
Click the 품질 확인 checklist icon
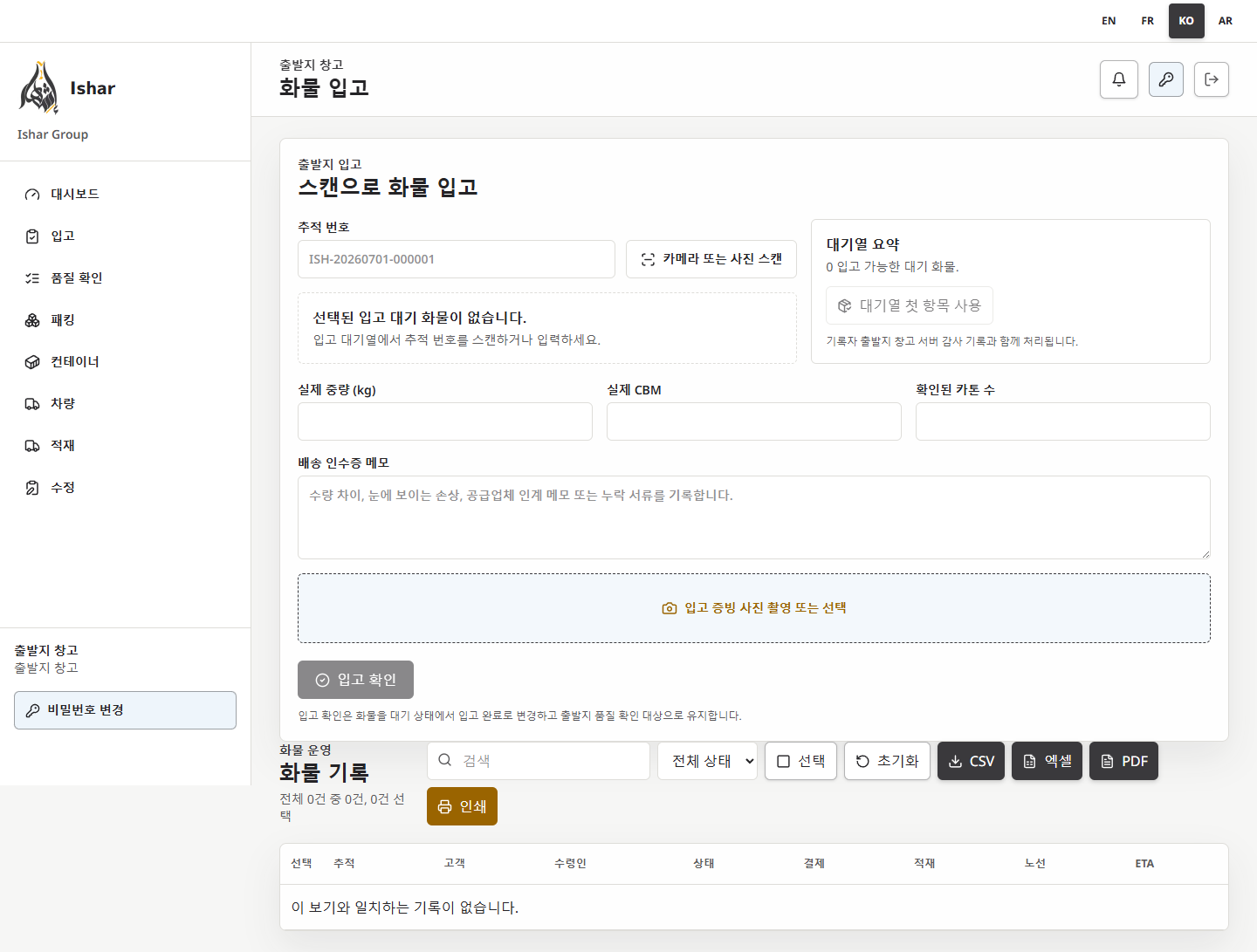tap(32, 278)
